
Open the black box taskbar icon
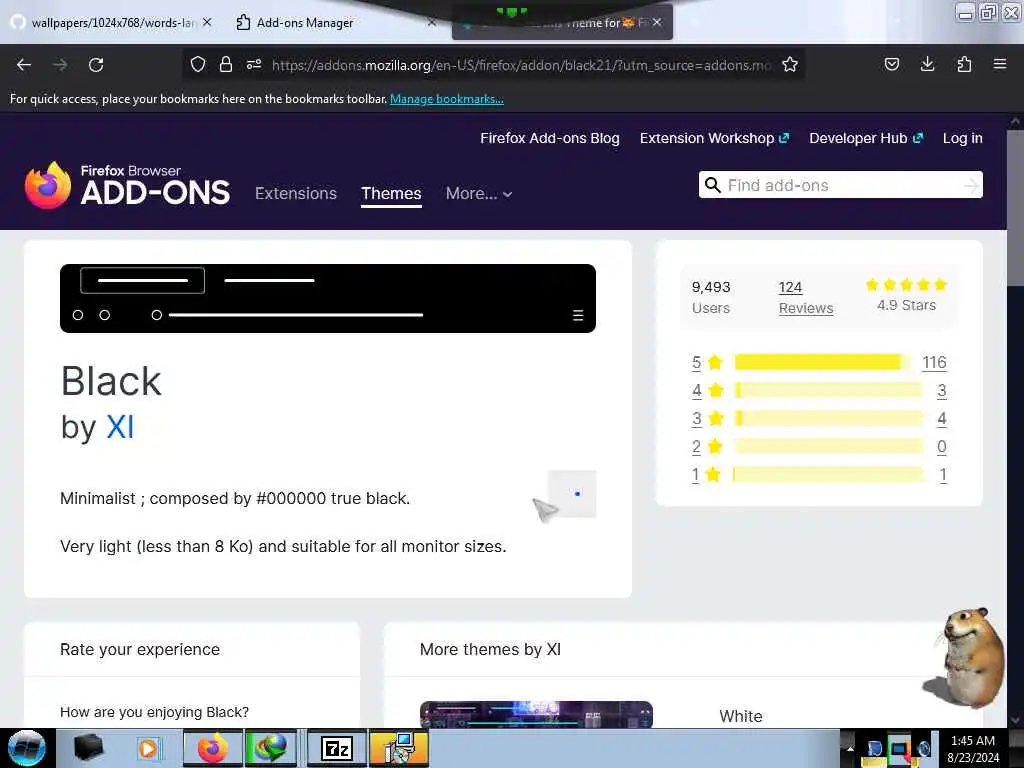tap(88, 748)
